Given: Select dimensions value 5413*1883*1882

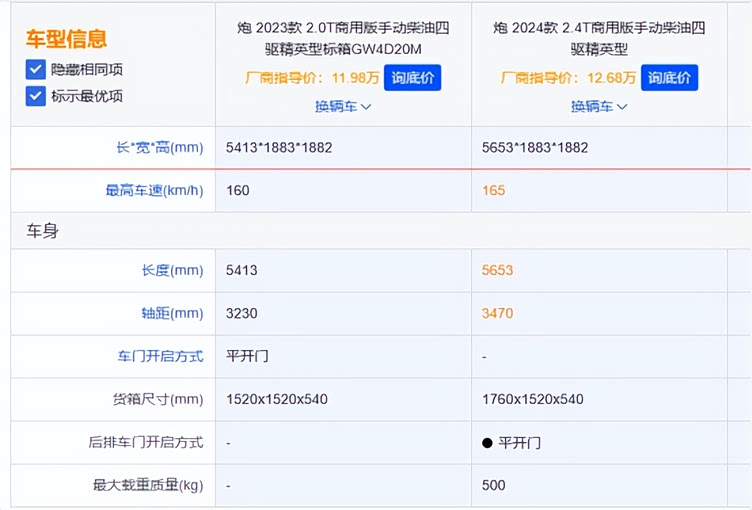Looking at the screenshot, I should tap(279, 147).
